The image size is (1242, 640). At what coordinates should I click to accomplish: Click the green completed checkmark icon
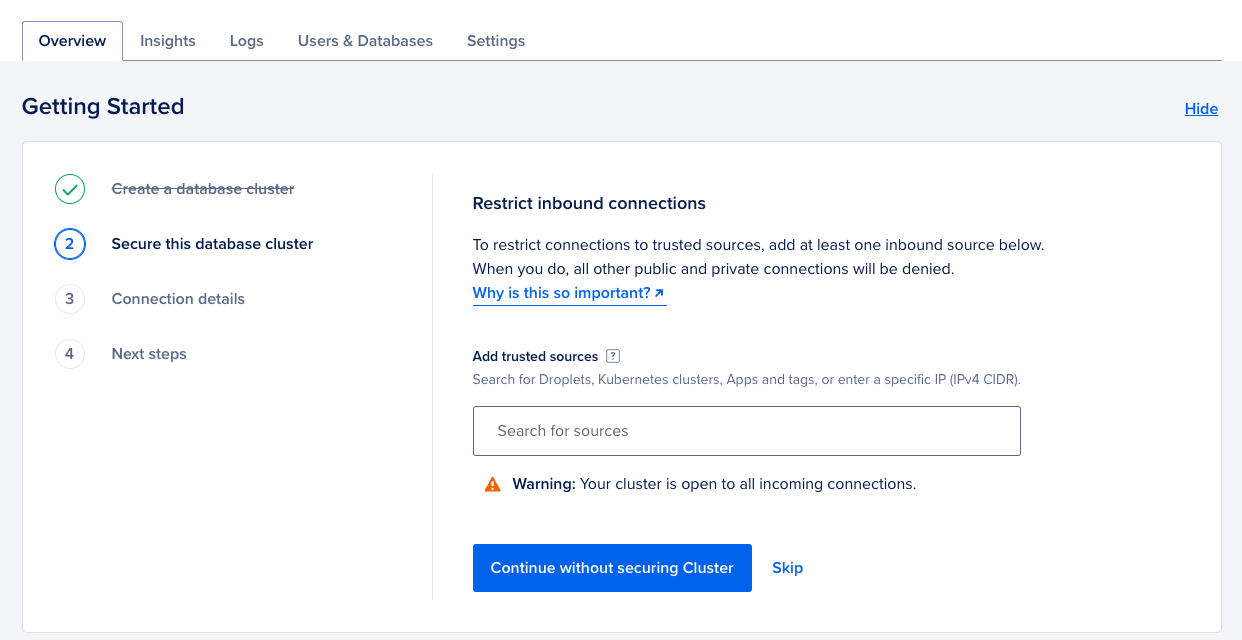70,189
